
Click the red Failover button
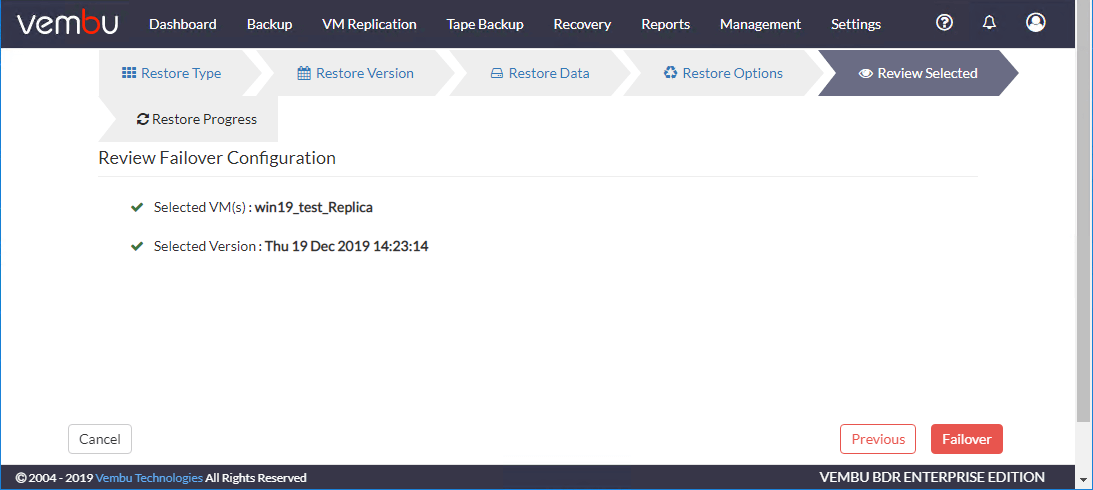coord(967,439)
